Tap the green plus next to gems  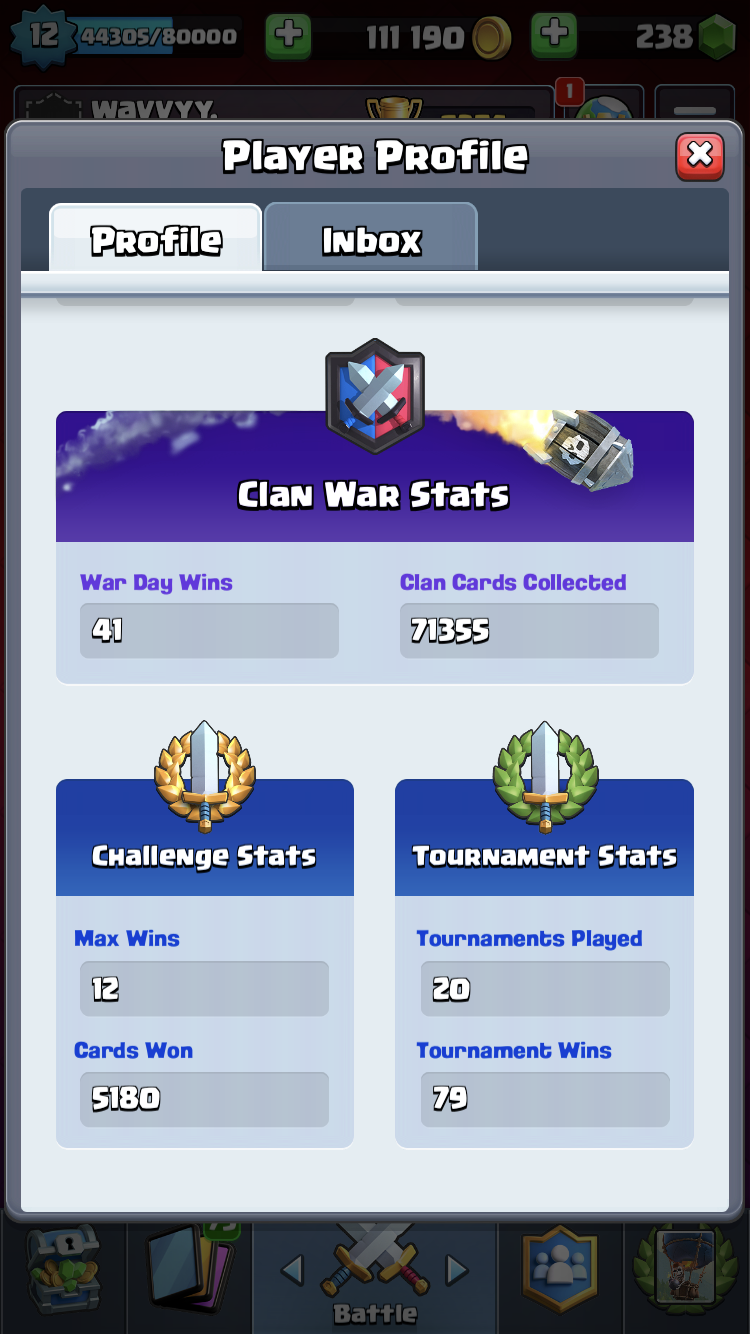tap(554, 37)
